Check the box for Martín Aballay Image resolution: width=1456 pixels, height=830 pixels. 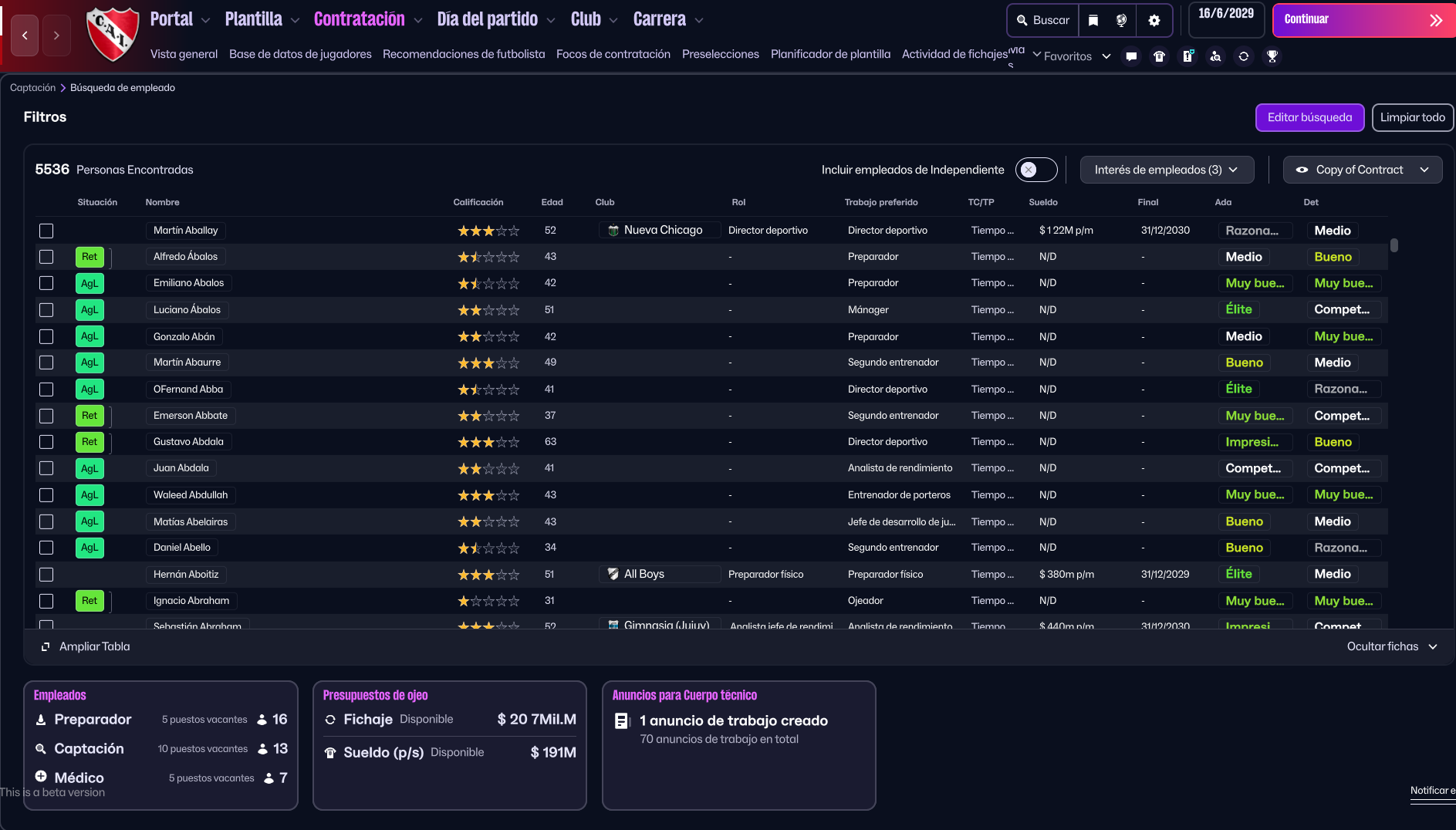coord(46,231)
